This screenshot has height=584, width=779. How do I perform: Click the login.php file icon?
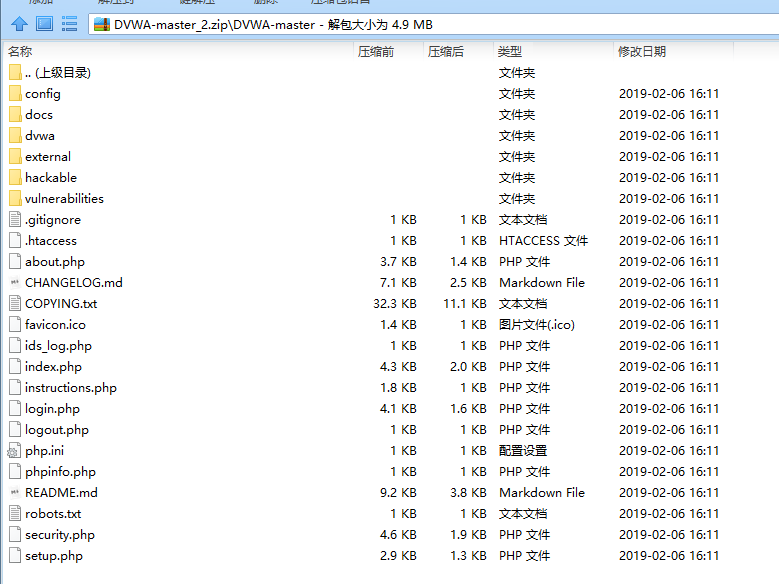tap(15, 409)
